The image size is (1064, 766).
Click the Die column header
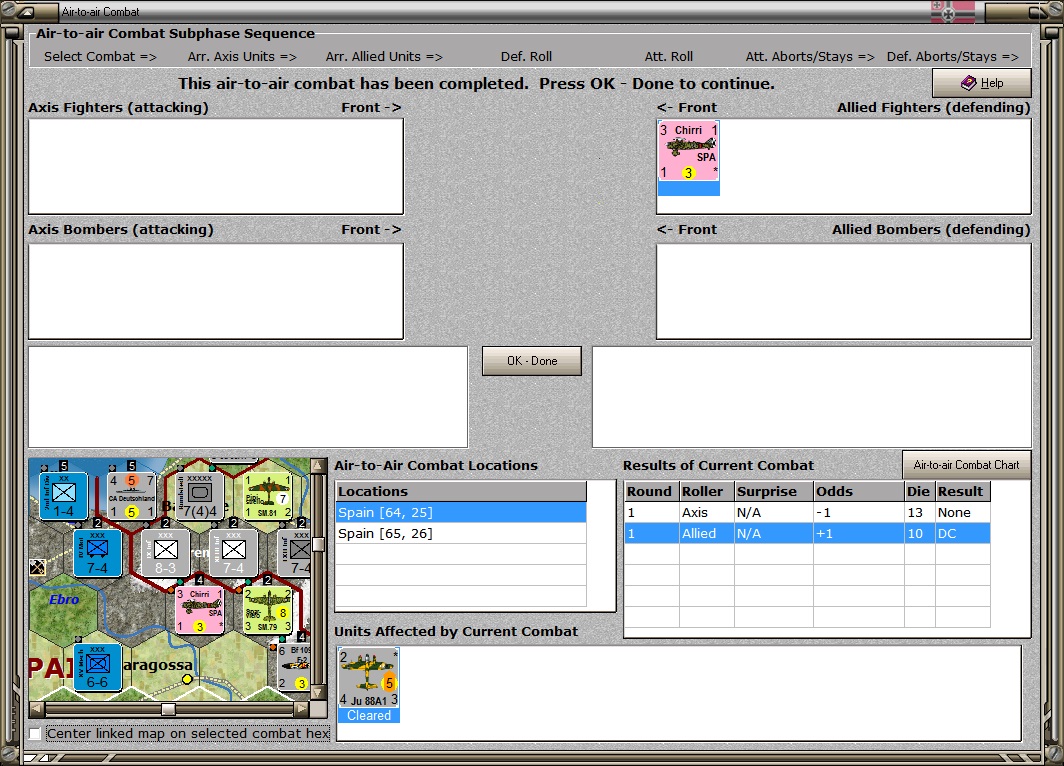pyautogui.click(x=919, y=491)
